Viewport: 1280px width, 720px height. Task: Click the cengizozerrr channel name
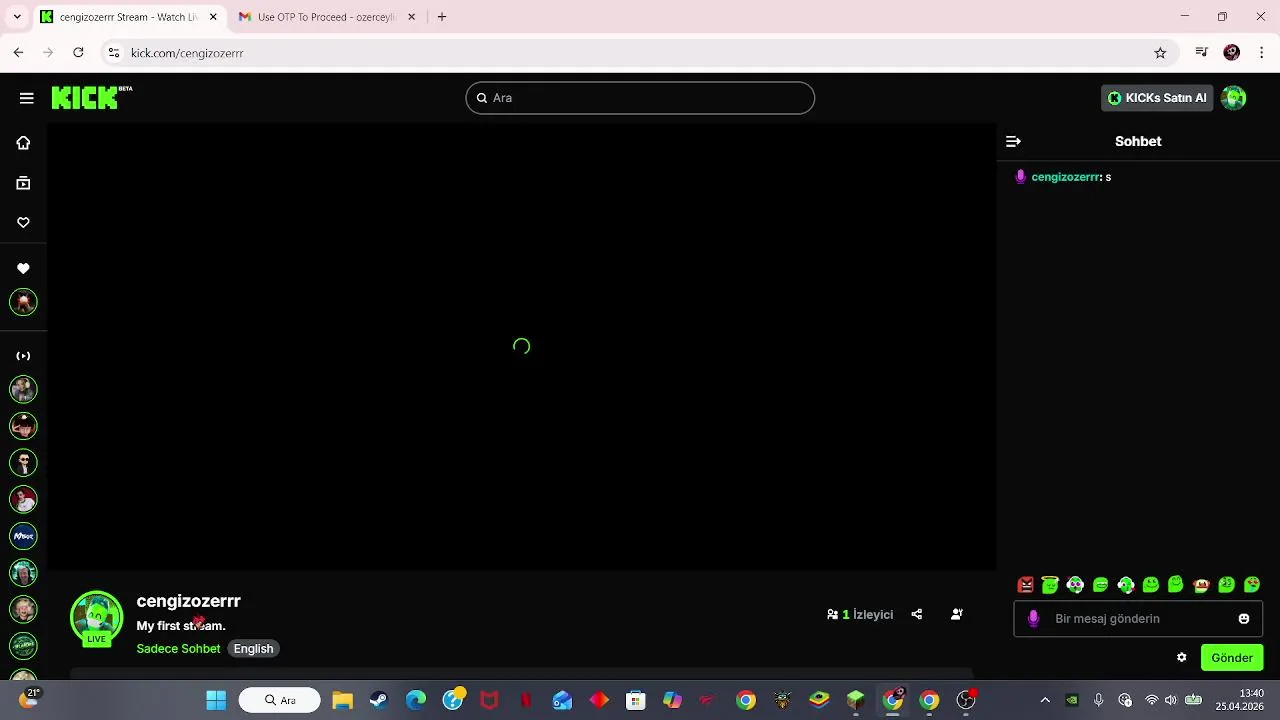(188, 601)
